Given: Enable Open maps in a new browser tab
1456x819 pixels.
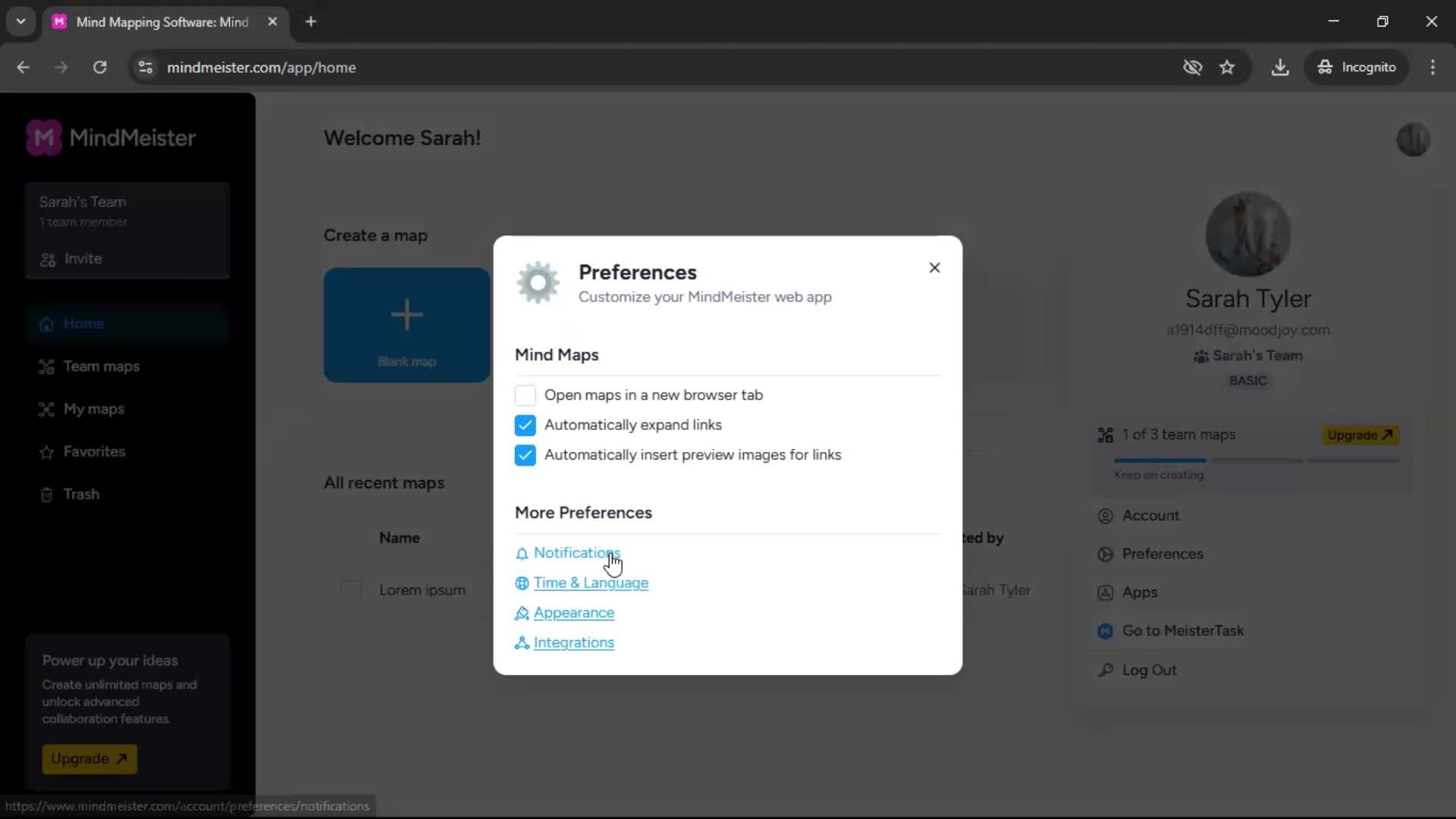Looking at the screenshot, I should coord(525,395).
